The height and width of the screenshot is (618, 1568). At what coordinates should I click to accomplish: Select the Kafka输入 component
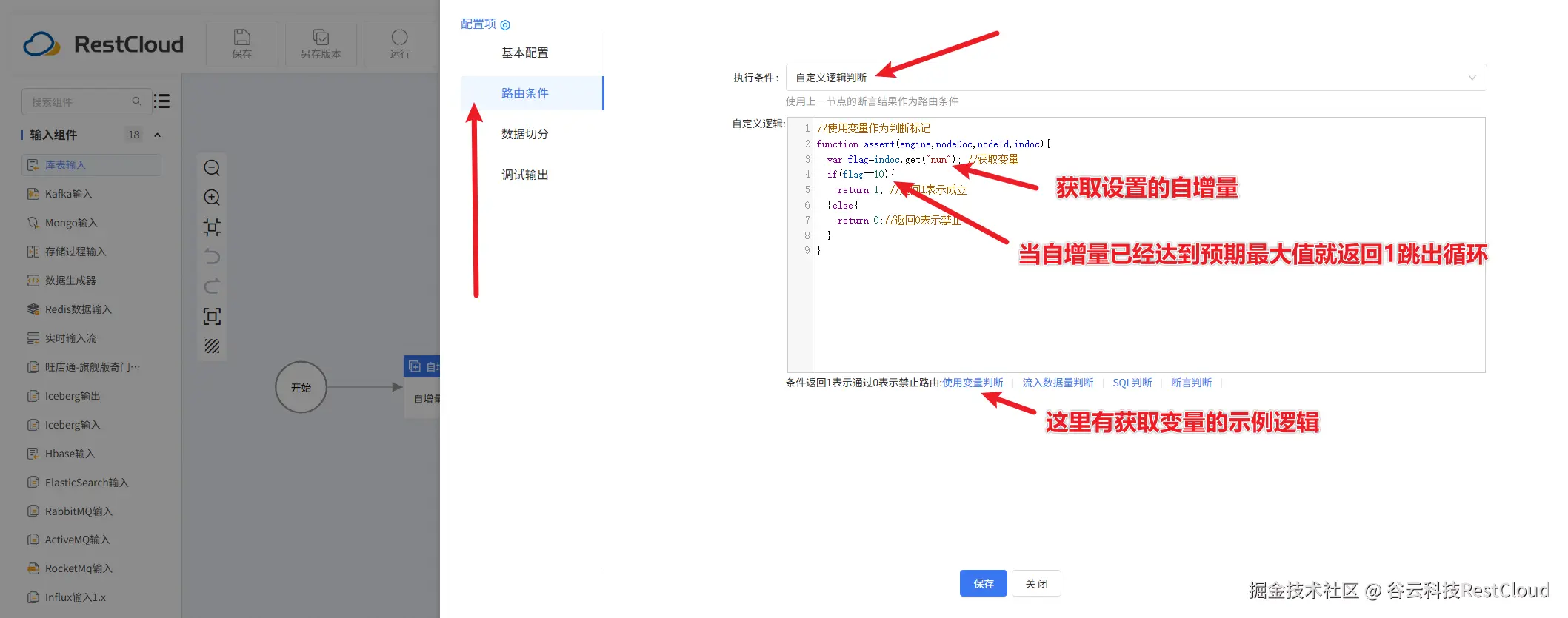click(x=68, y=194)
